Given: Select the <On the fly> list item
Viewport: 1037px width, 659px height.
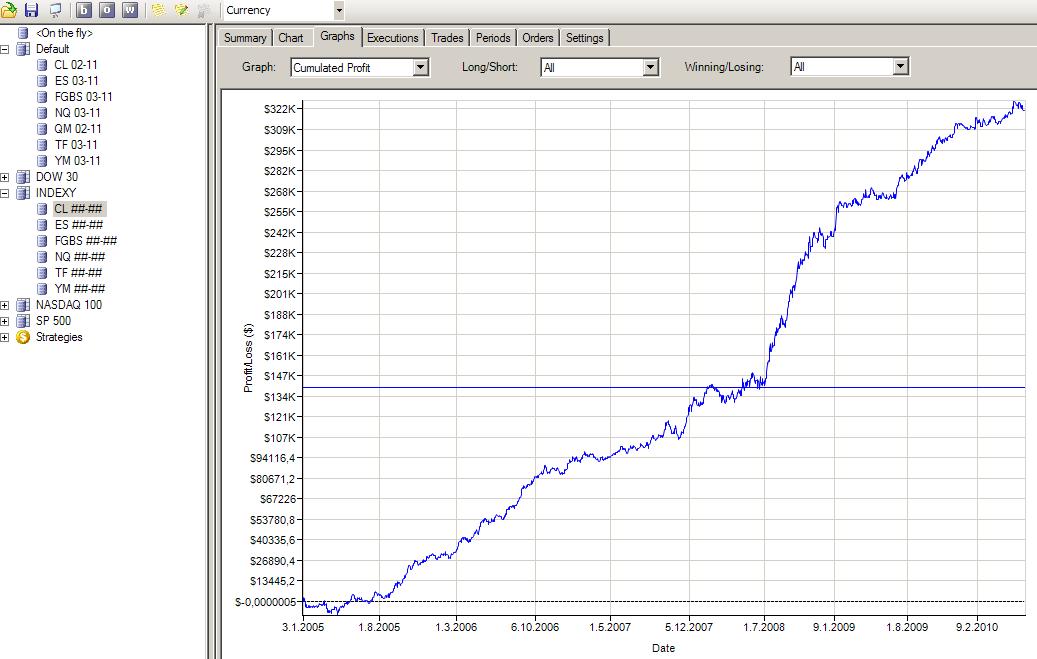Looking at the screenshot, I should tap(63, 33).
